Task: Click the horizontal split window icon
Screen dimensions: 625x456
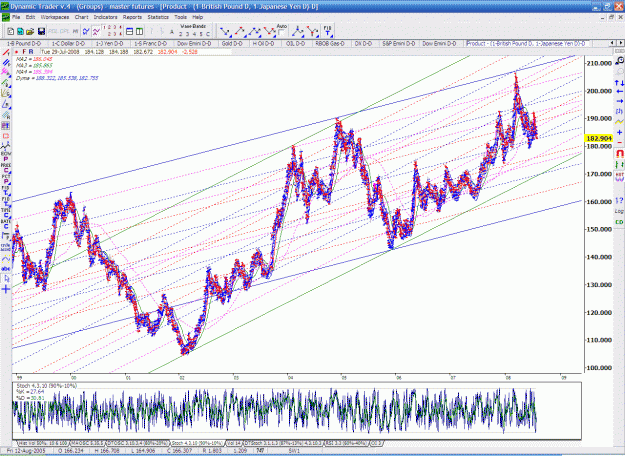Action: click(x=130, y=31)
